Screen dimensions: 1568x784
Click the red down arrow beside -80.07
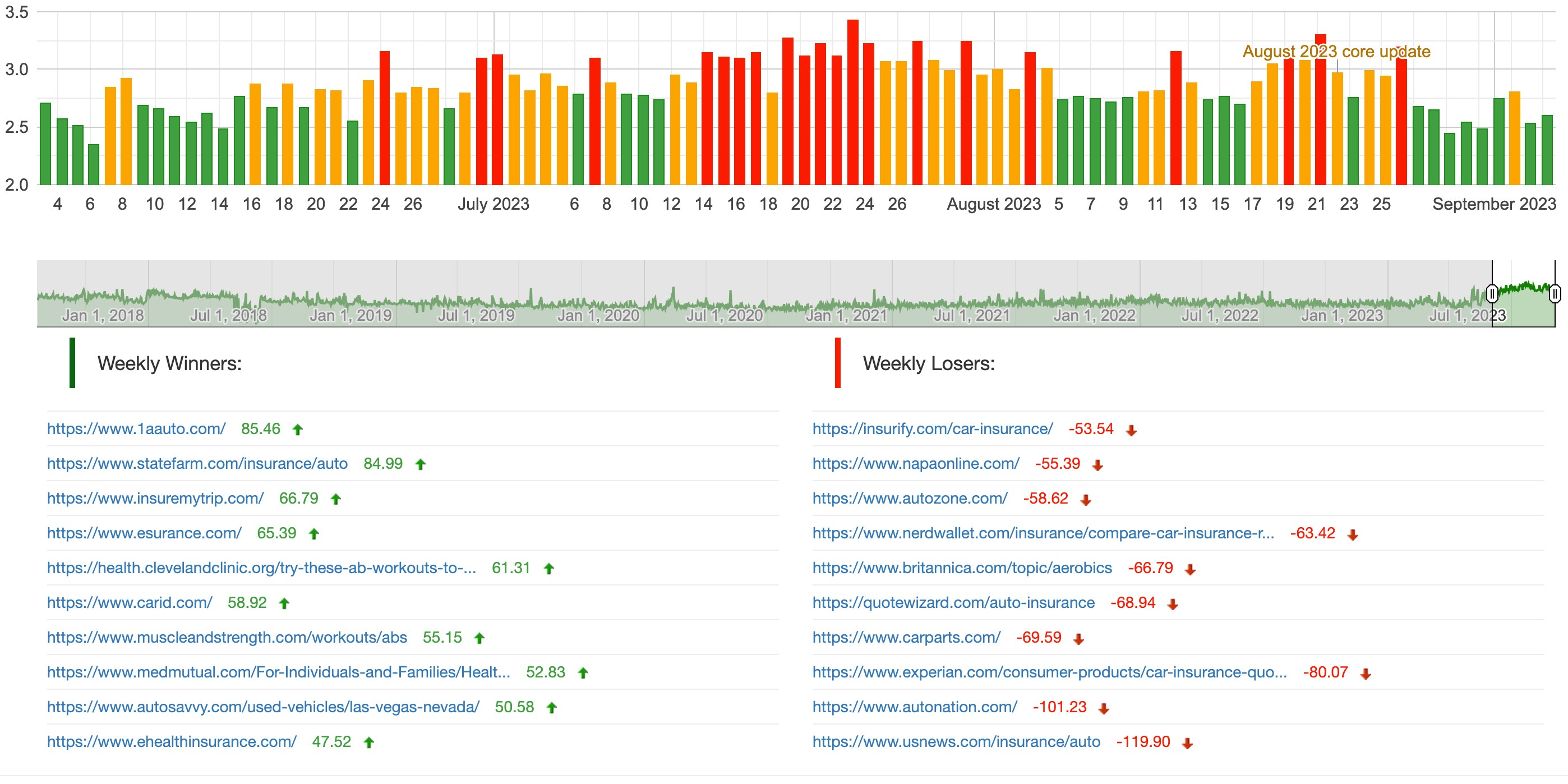pyautogui.click(x=1366, y=674)
